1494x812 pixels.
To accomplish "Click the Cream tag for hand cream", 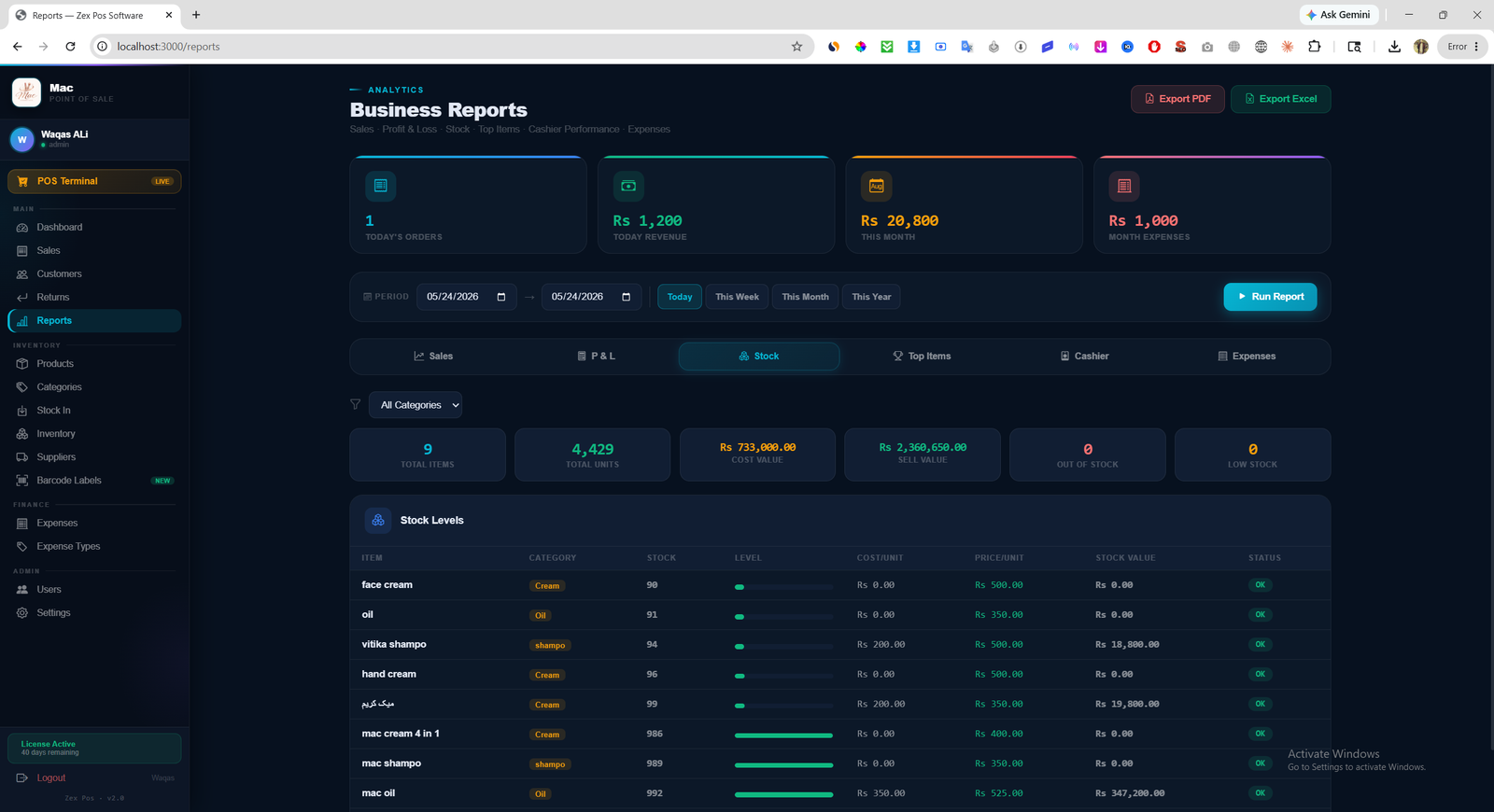I will [x=547, y=675].
